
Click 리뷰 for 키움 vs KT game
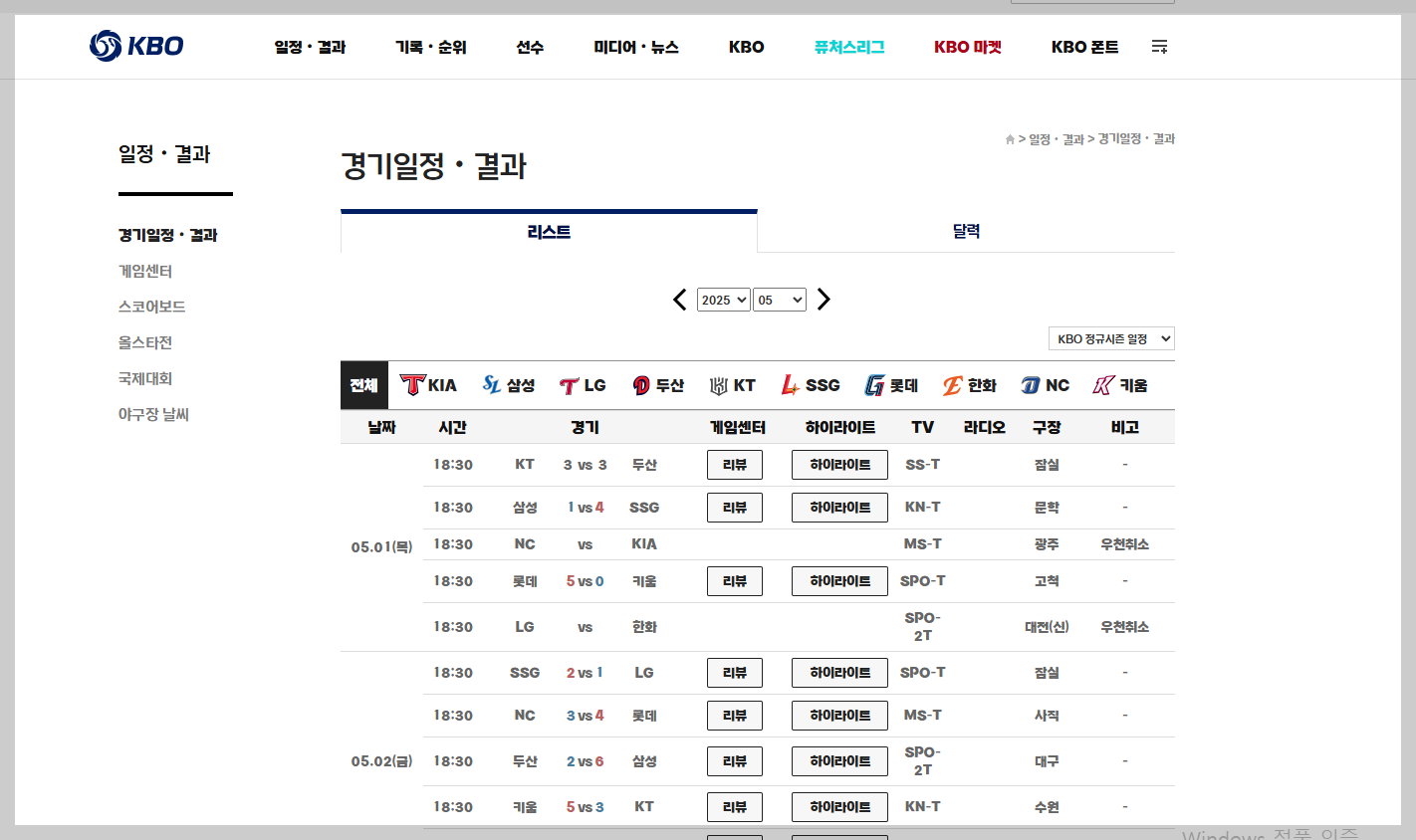click(x=735, y=807)
